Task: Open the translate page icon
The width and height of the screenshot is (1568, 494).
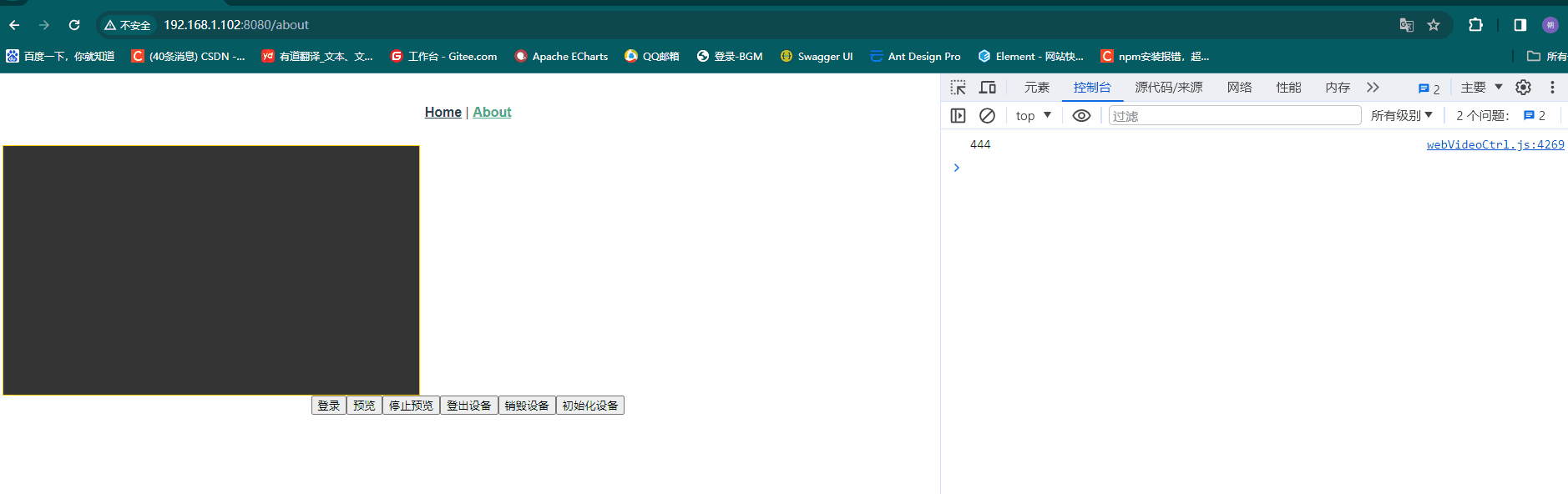Action: 1407,25
